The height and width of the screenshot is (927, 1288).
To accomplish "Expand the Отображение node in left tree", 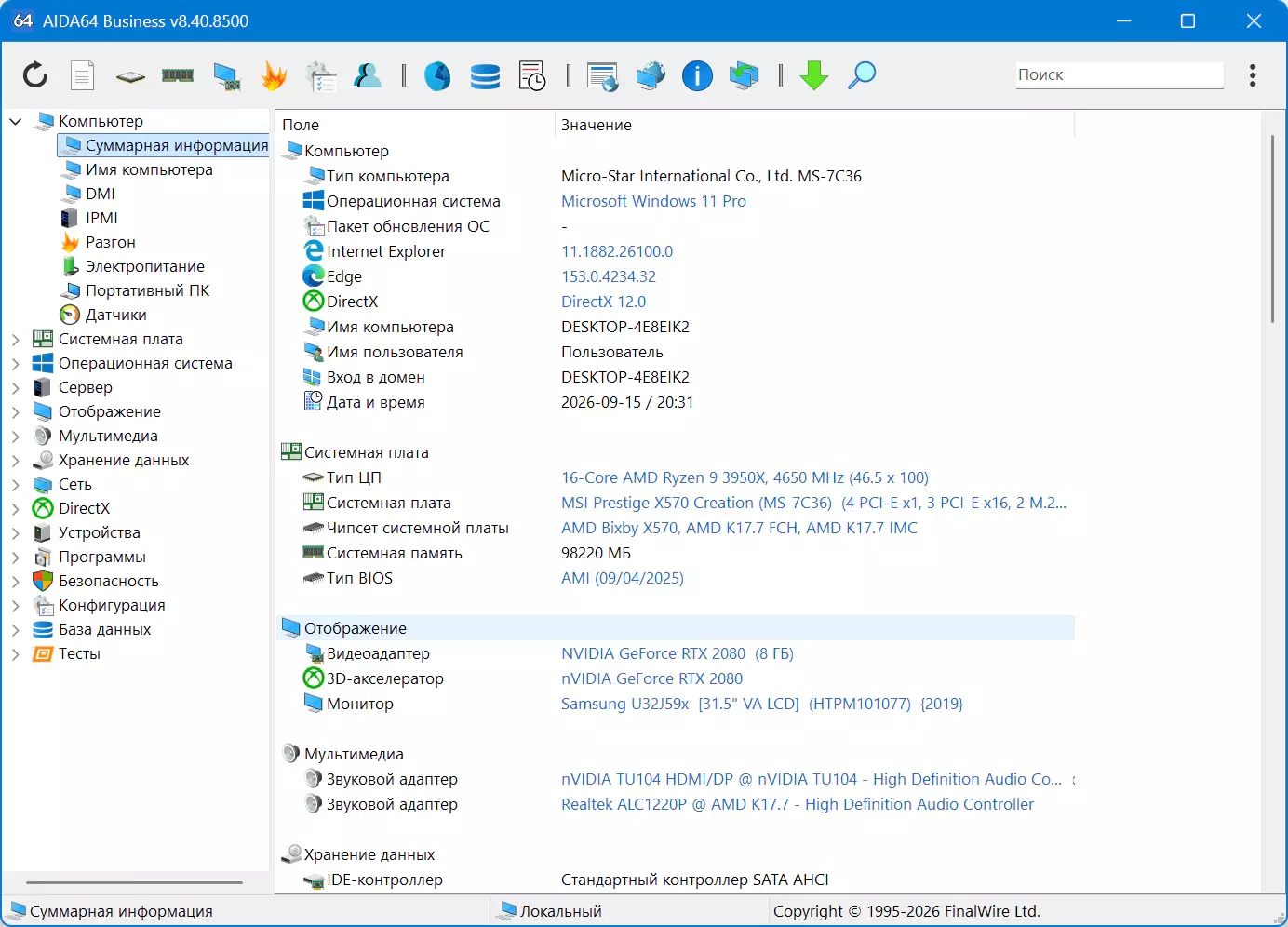I will pyautogui.click(x=15, y=411).
